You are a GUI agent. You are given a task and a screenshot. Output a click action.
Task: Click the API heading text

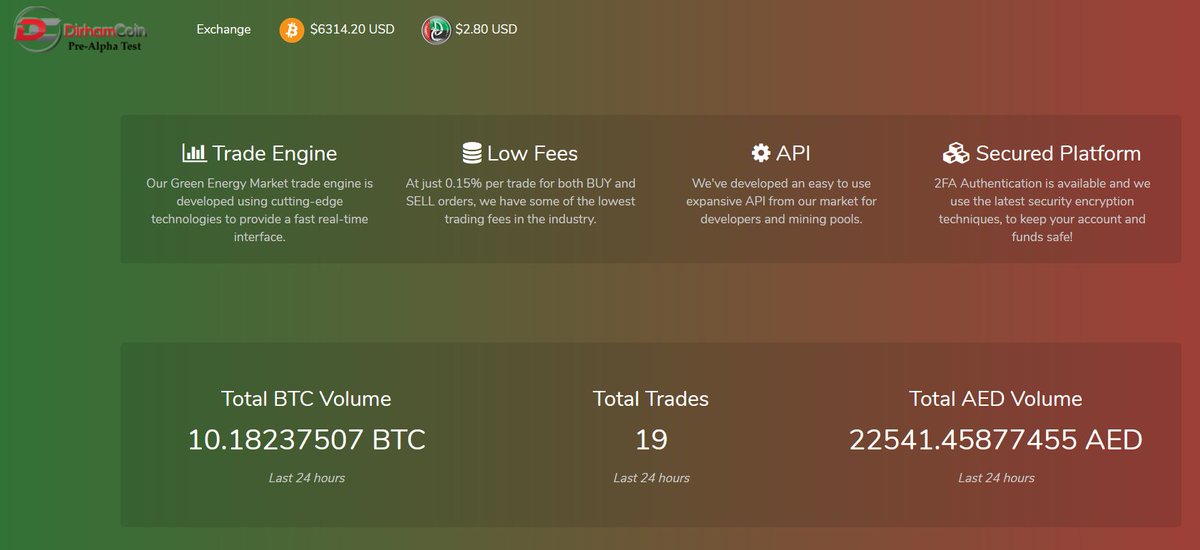pyautogui.click(x=793, y=153)
